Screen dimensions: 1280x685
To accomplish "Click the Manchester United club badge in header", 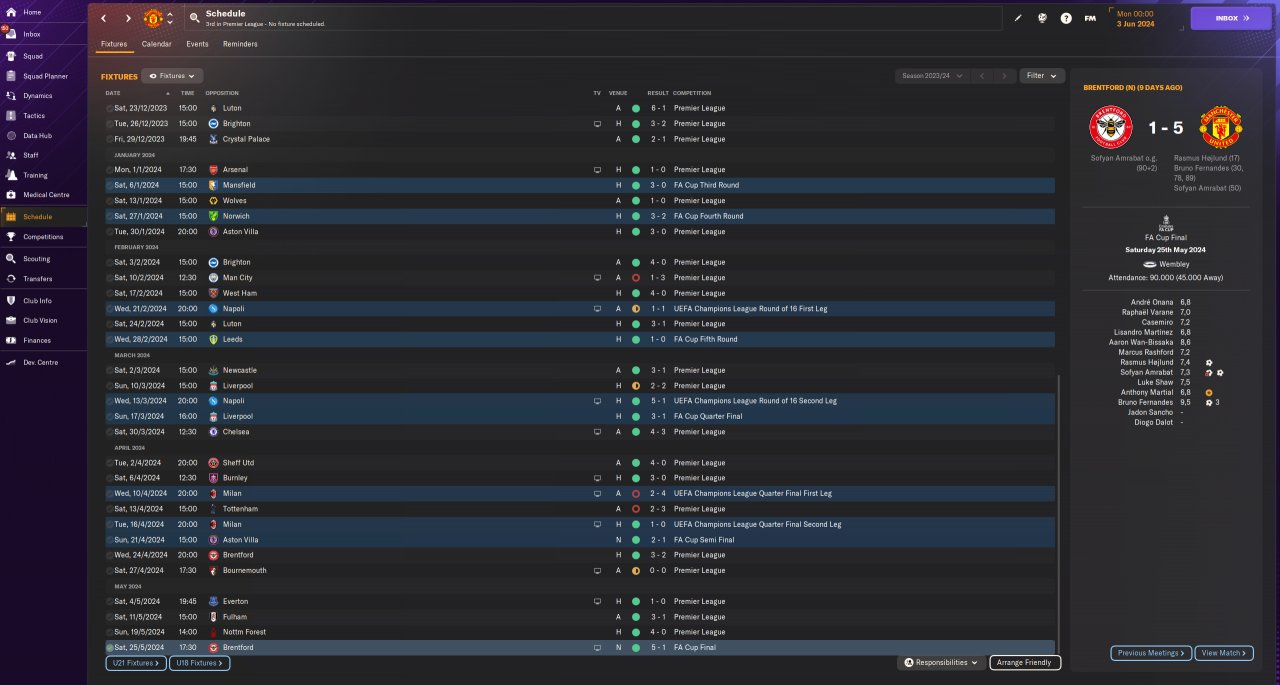I will coord(153,18).
